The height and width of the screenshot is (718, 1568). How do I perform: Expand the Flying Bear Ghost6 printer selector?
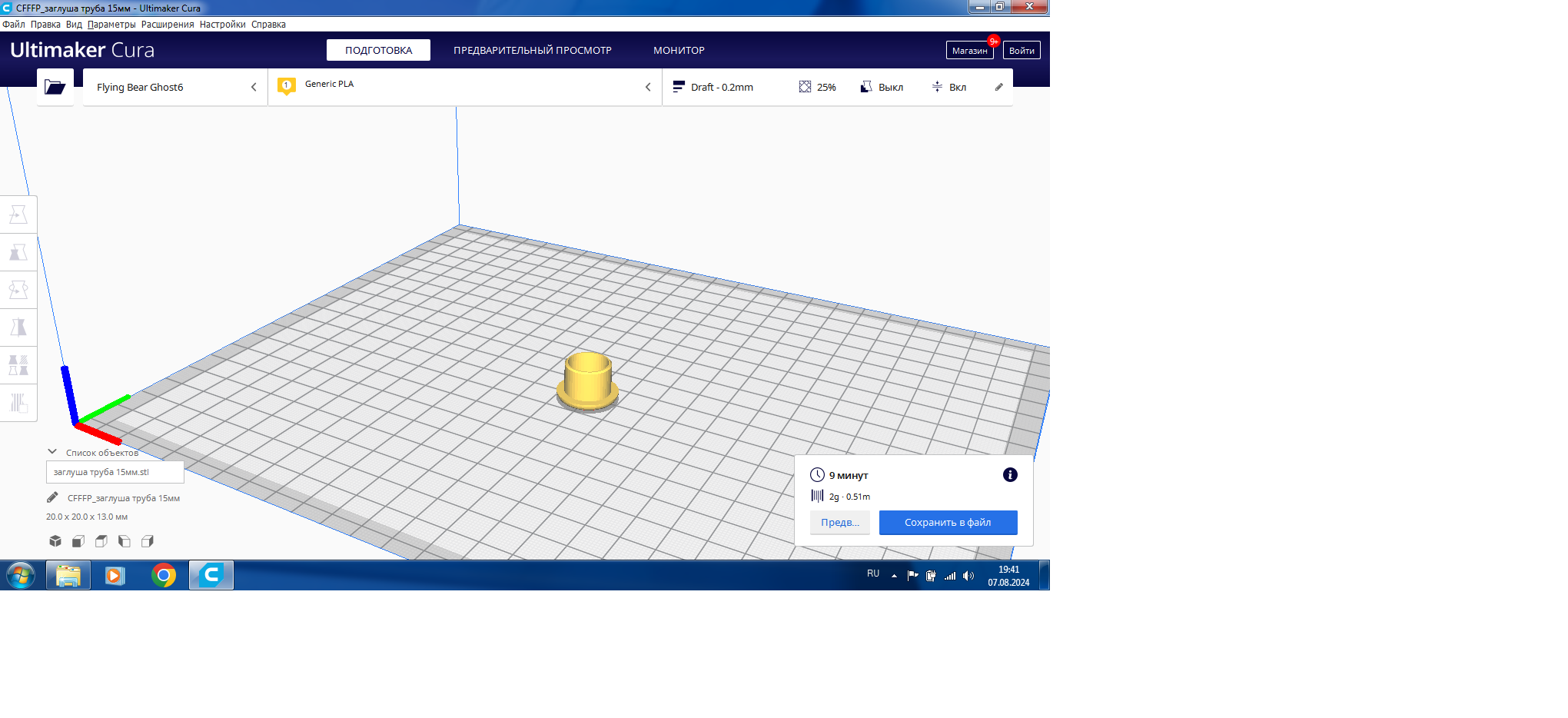pyautogui.click(x=175, y=87)
